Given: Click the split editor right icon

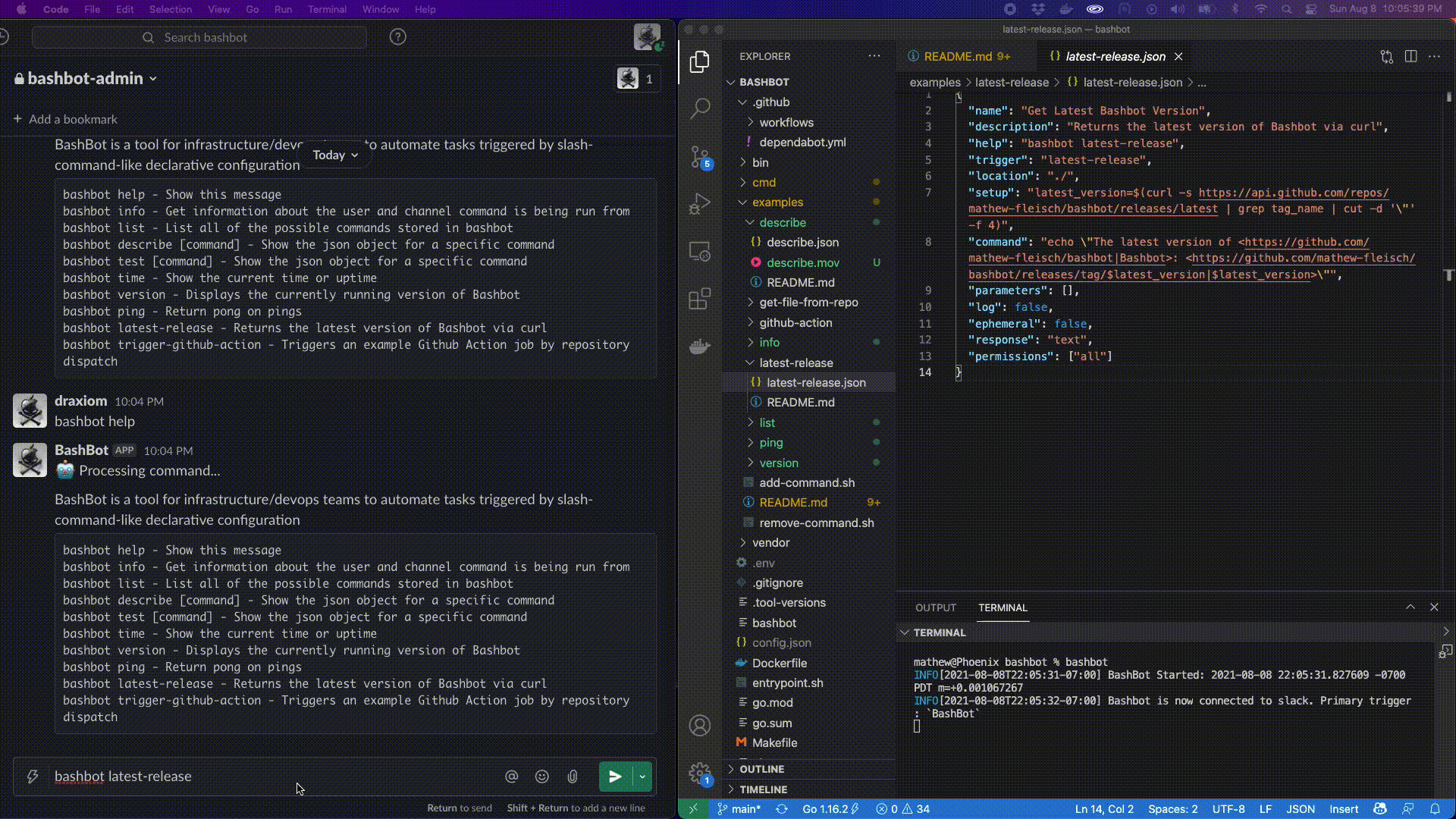Looking at the screenshot, I should point(1410,56).
